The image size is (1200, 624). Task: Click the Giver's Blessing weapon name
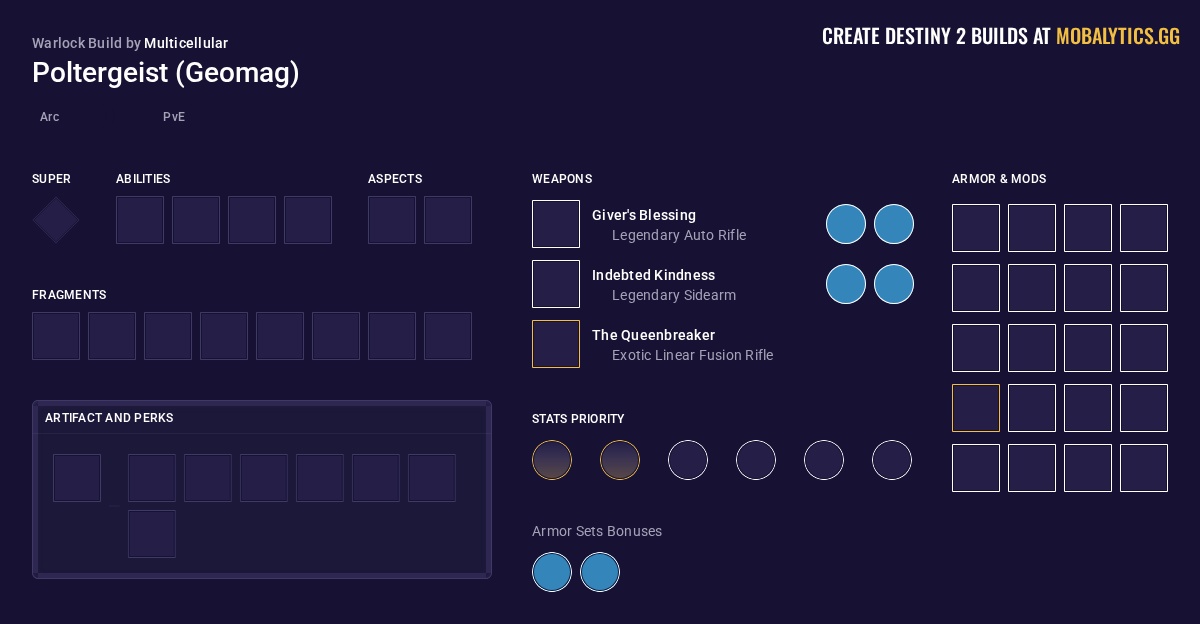(644, 215)
